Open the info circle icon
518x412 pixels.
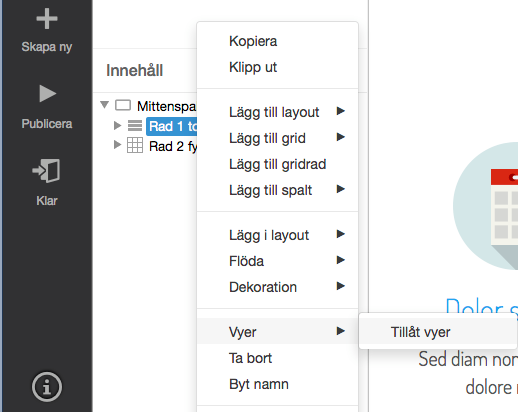pyautogui.click(x=47, y=387)
